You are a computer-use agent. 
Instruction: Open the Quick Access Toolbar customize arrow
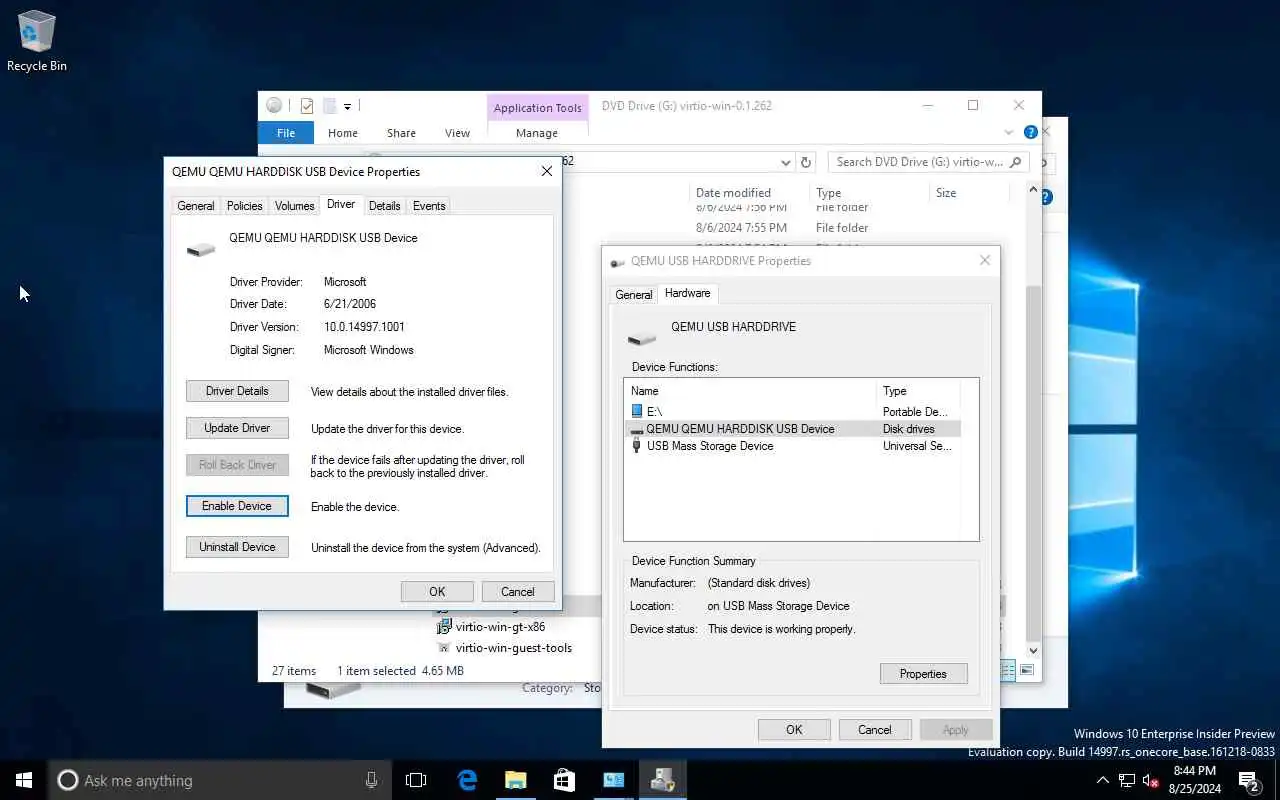pyautogui.click(x=347, y=106)
